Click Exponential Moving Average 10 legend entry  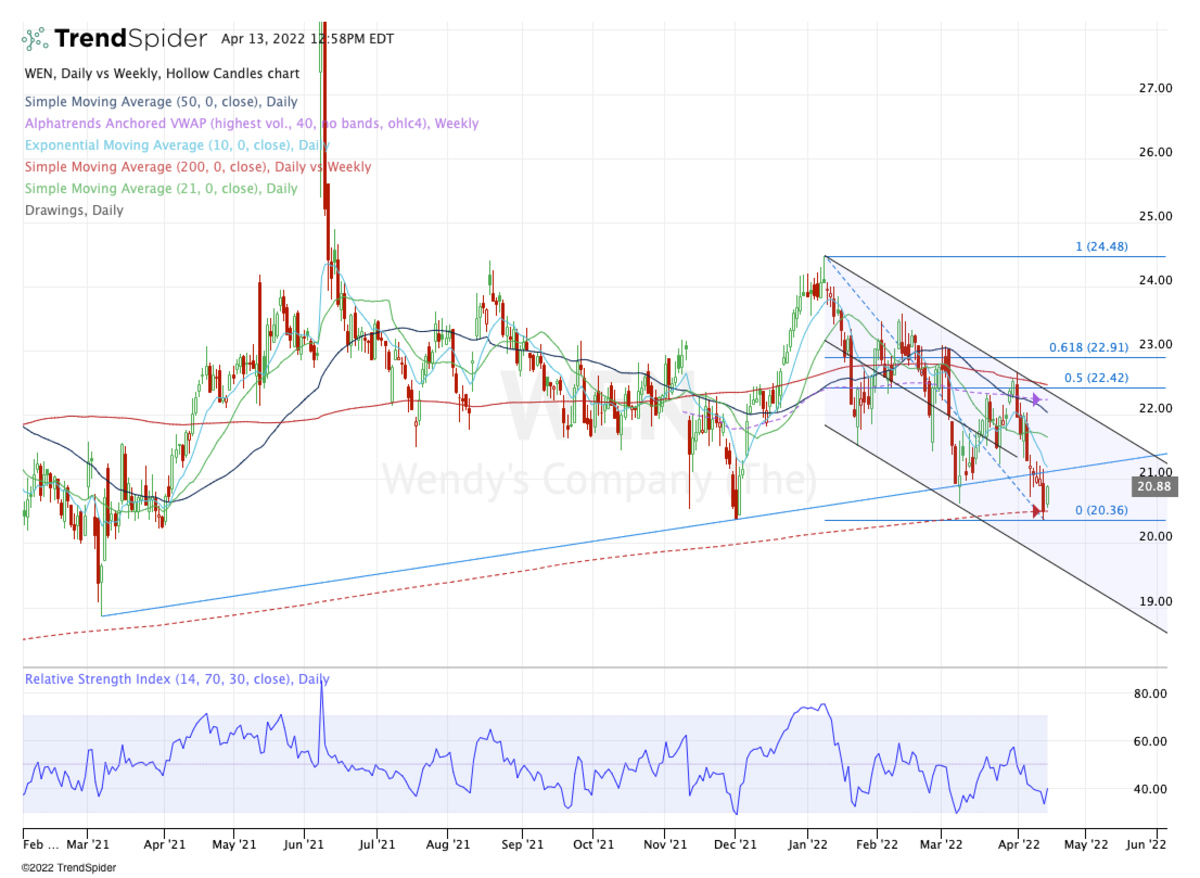pos(177,145)
